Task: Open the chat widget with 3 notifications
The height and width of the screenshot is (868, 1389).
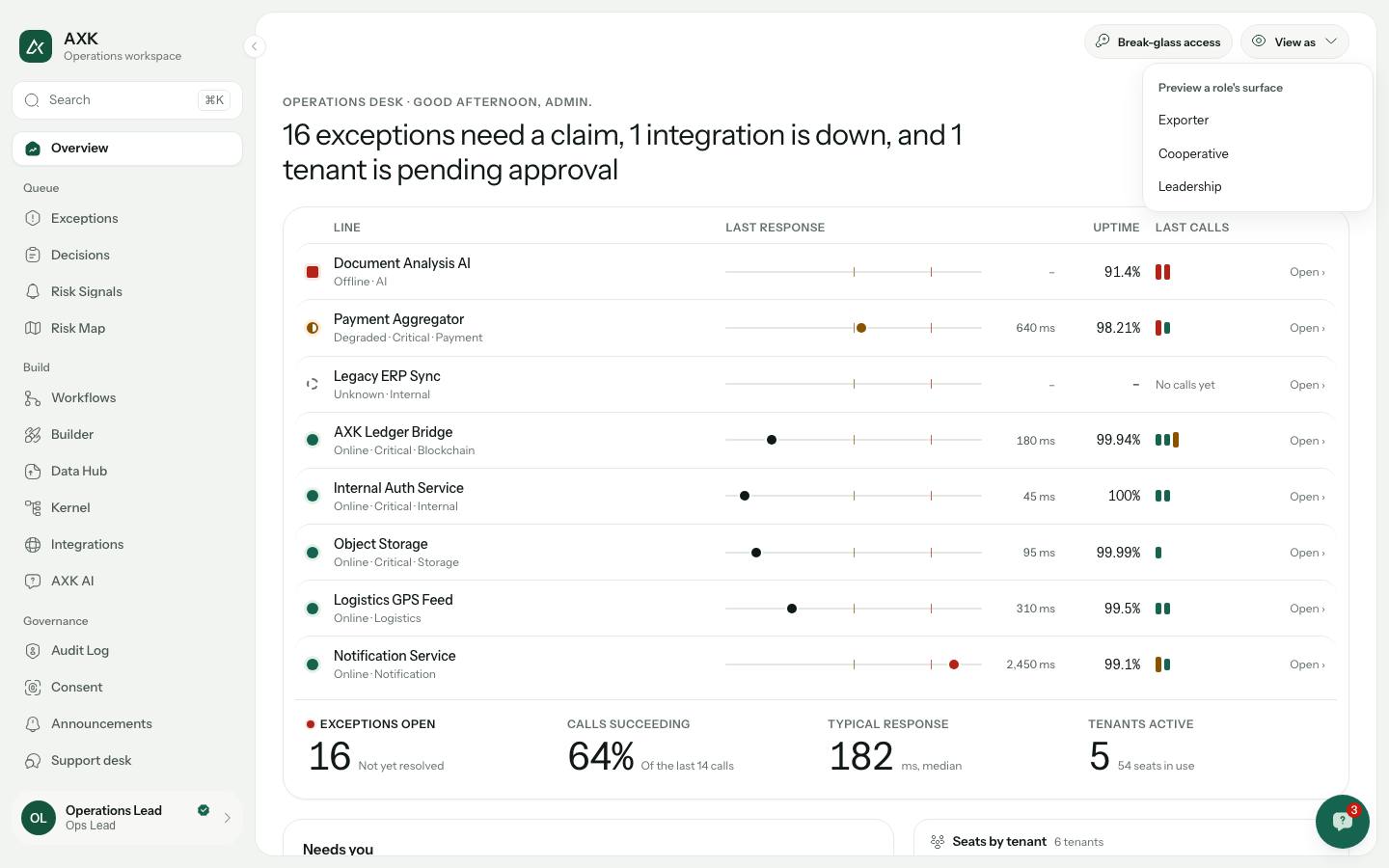Action: coord(1342,822)
